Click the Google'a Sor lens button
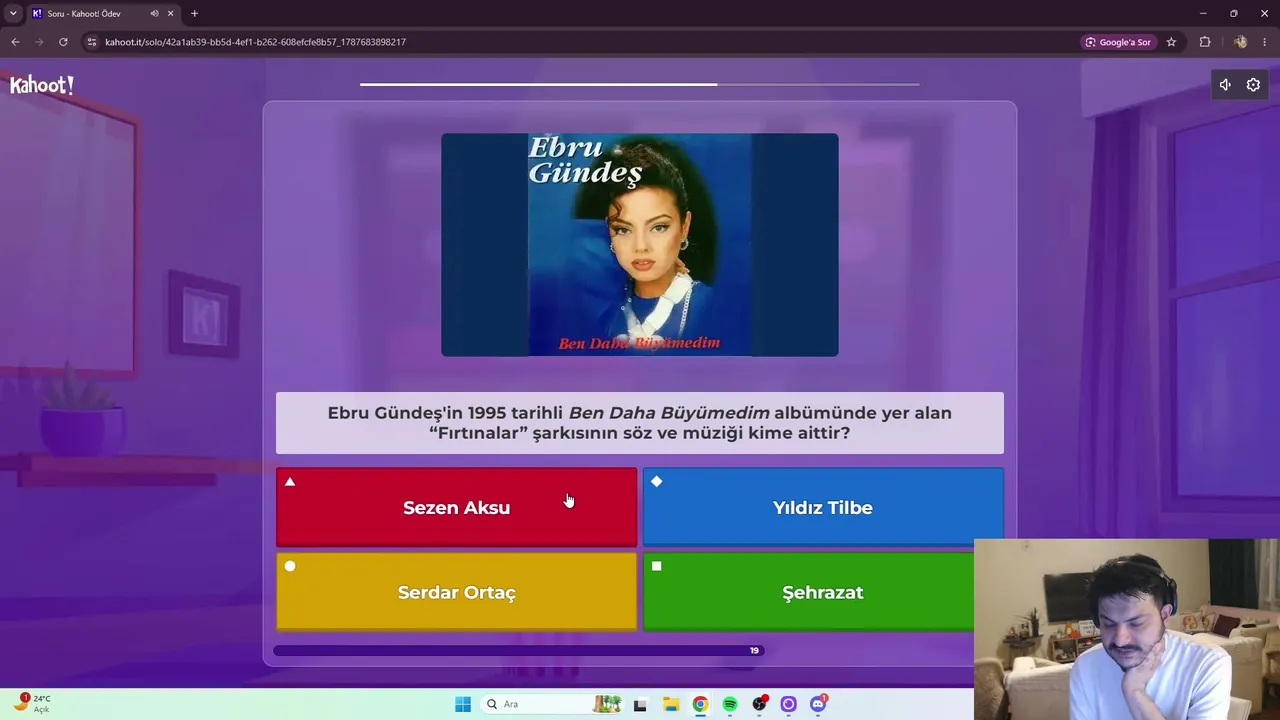Screen dimensions: 1280x720 pos(1118,42)
